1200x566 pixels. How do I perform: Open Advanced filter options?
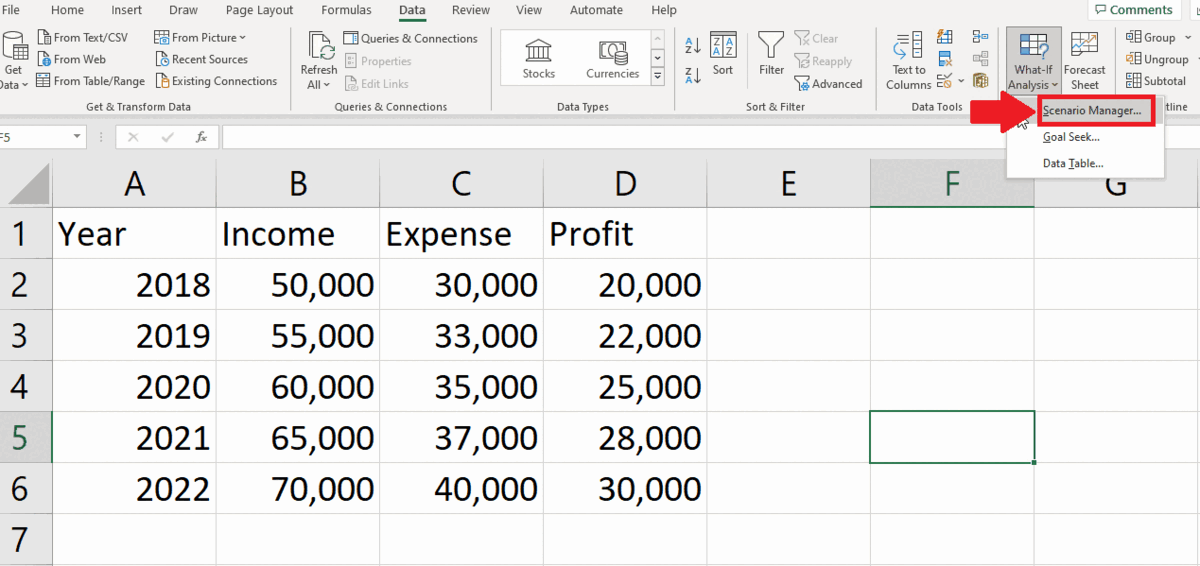(x=829, y=84)
